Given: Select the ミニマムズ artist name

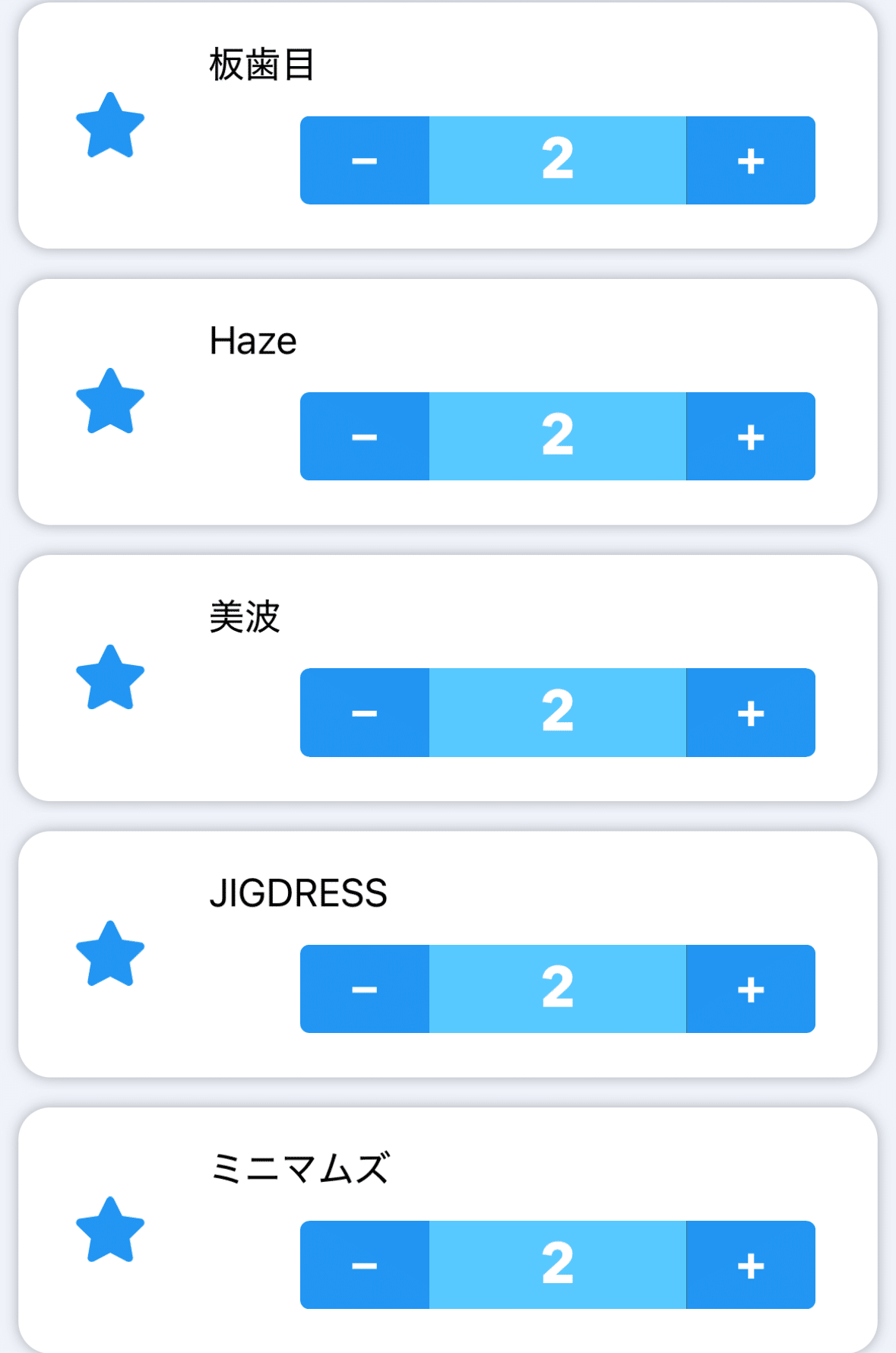Looking at the screenshot, I should 299,1168.
